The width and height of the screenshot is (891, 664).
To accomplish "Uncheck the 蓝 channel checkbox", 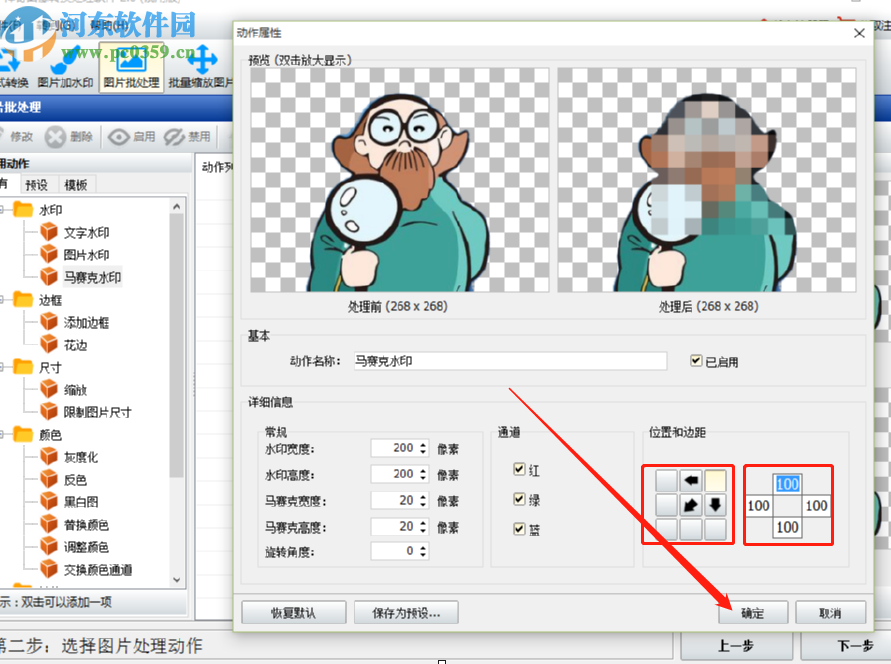I will tap(519, 529).
